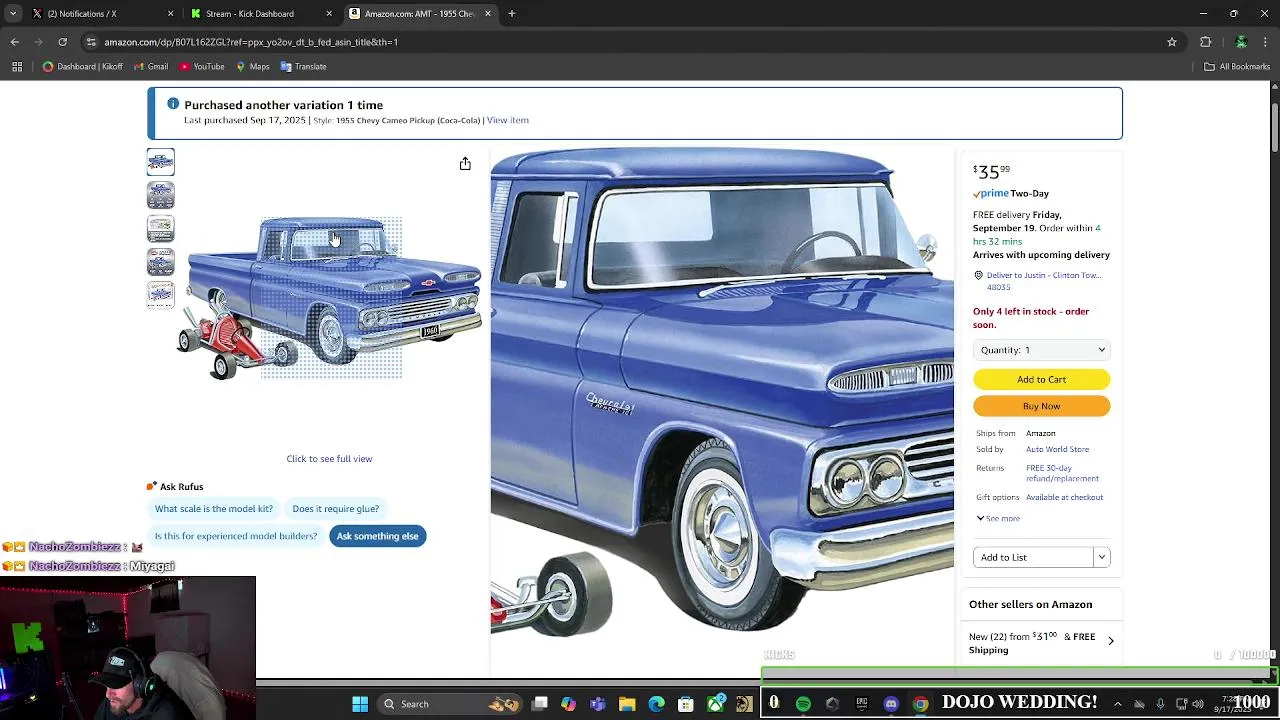Select the second product image thumbnail
1280x720 pixels.
coord(160,195)
